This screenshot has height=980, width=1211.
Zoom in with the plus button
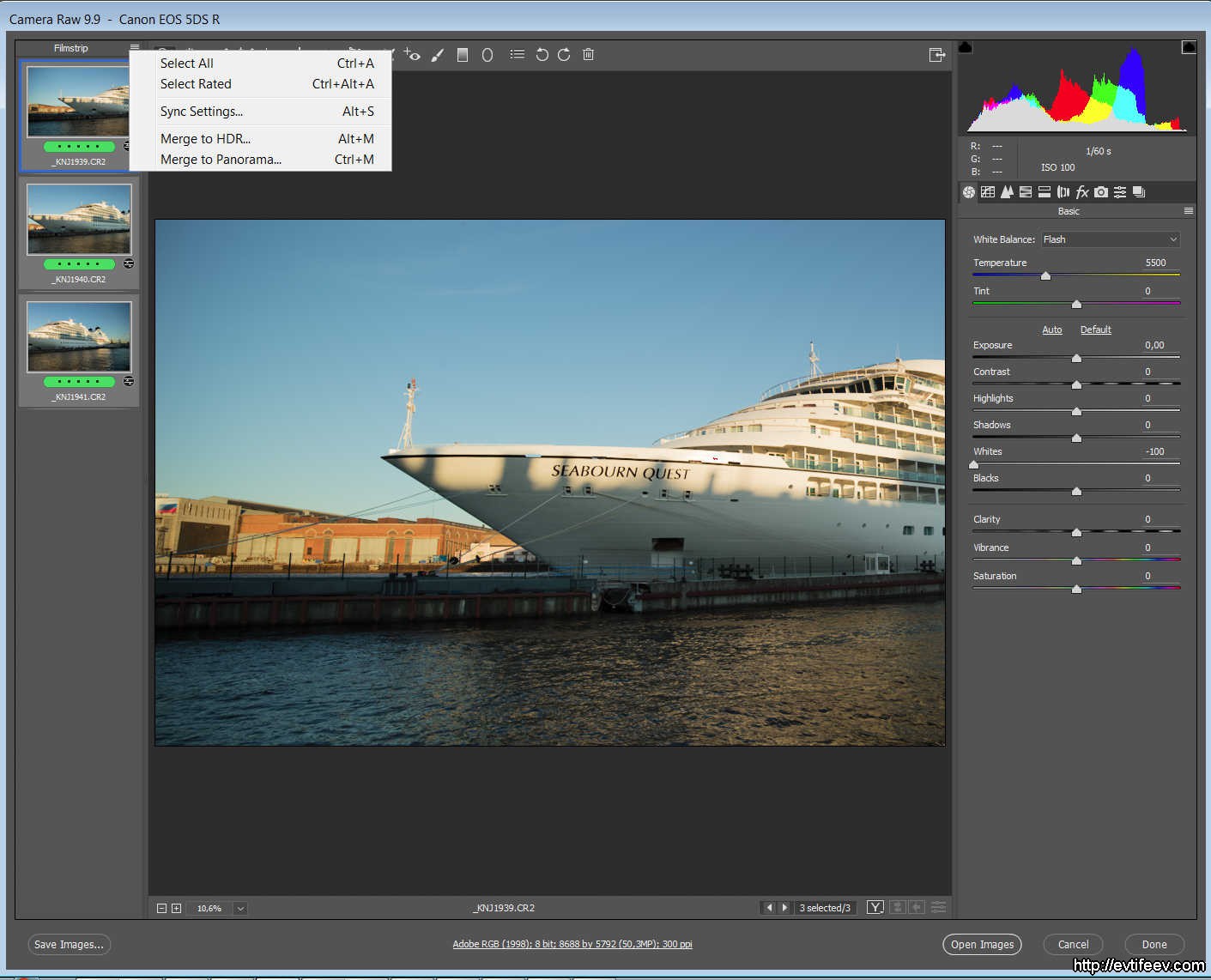(176, 908)
